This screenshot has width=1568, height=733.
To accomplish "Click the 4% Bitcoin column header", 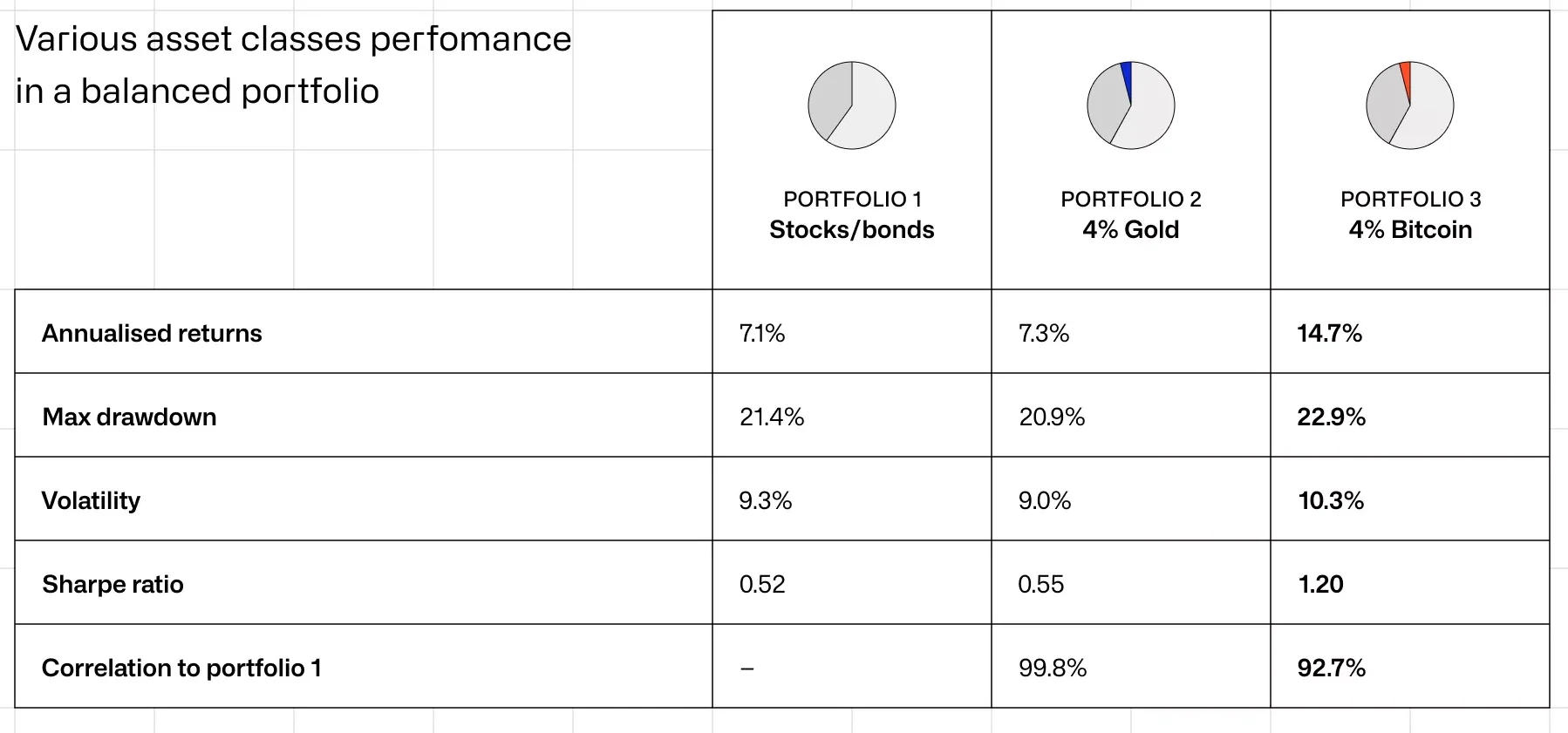I will 1410,229.
